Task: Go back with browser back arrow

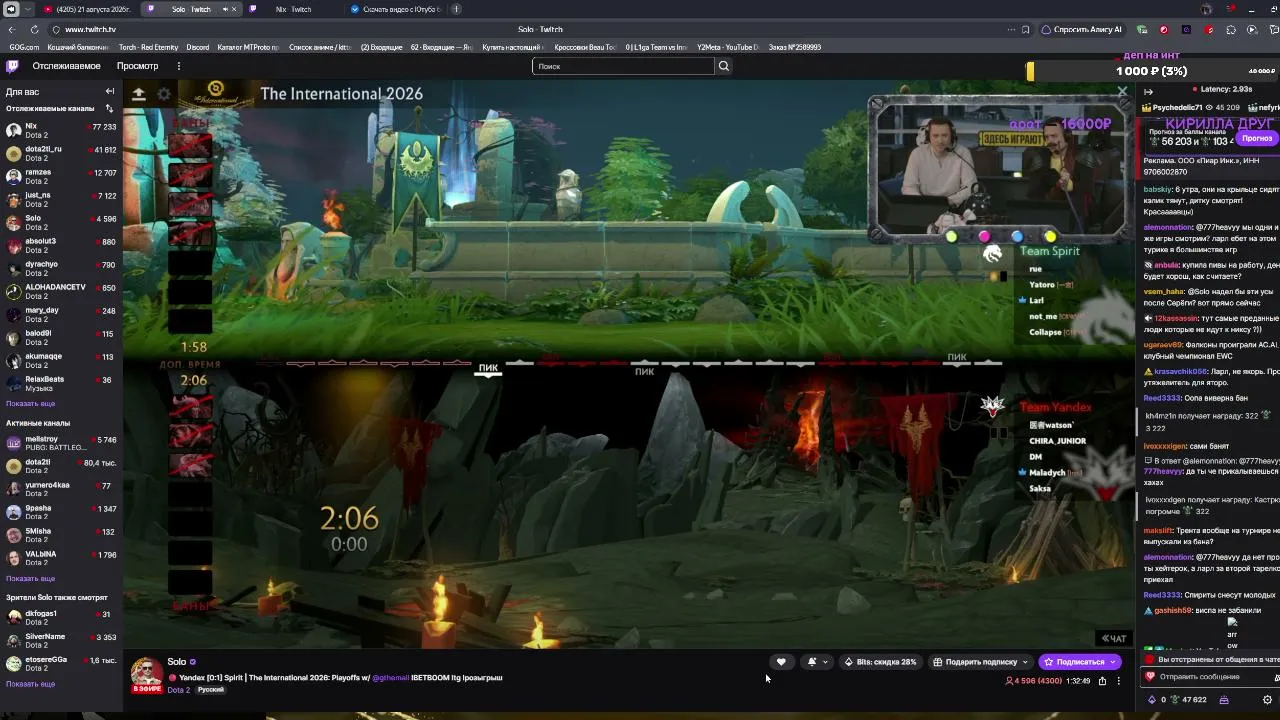Action: point(12,30)
